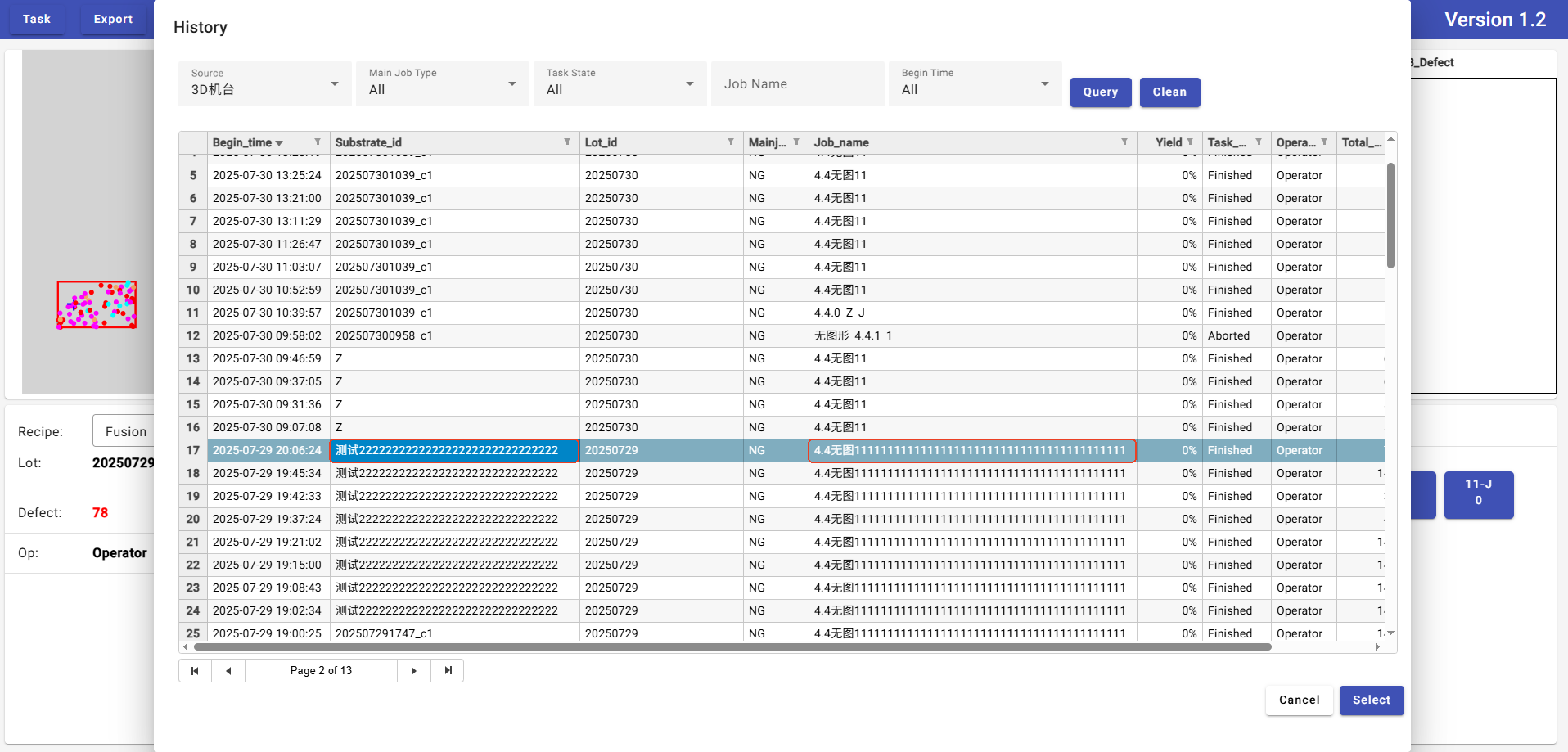Screen dimensions: 1568x752
Task: Click the Clean button
Action: tap(1169, 92)
